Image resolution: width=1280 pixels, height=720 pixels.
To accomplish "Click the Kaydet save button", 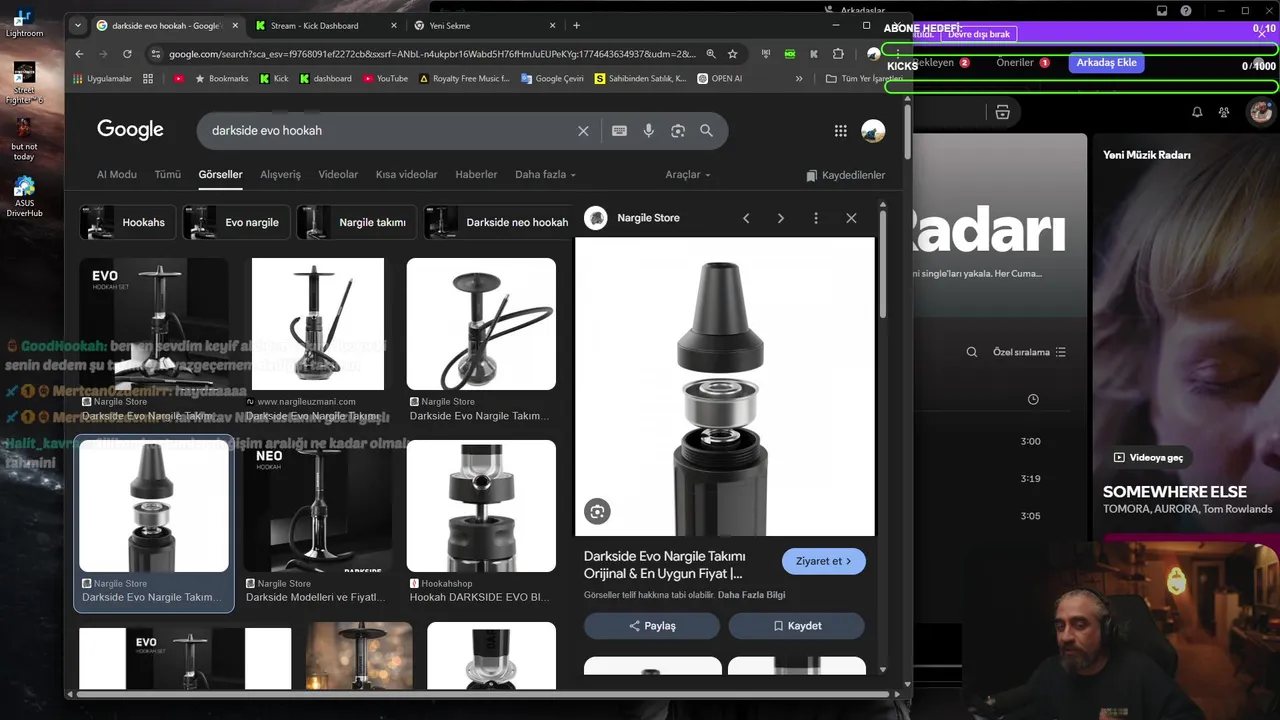I will (797, 626).
